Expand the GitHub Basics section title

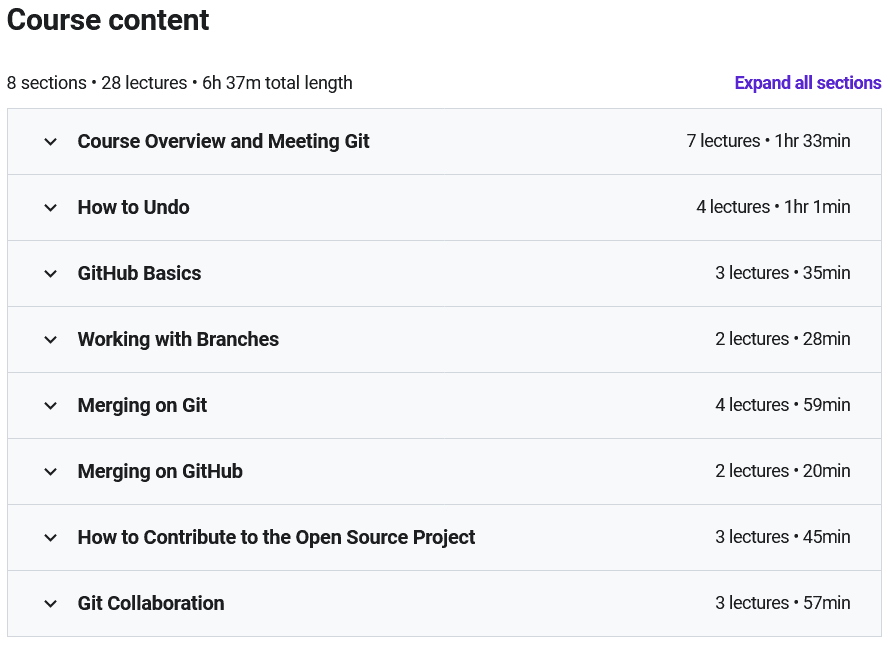(x=139, y=273)
